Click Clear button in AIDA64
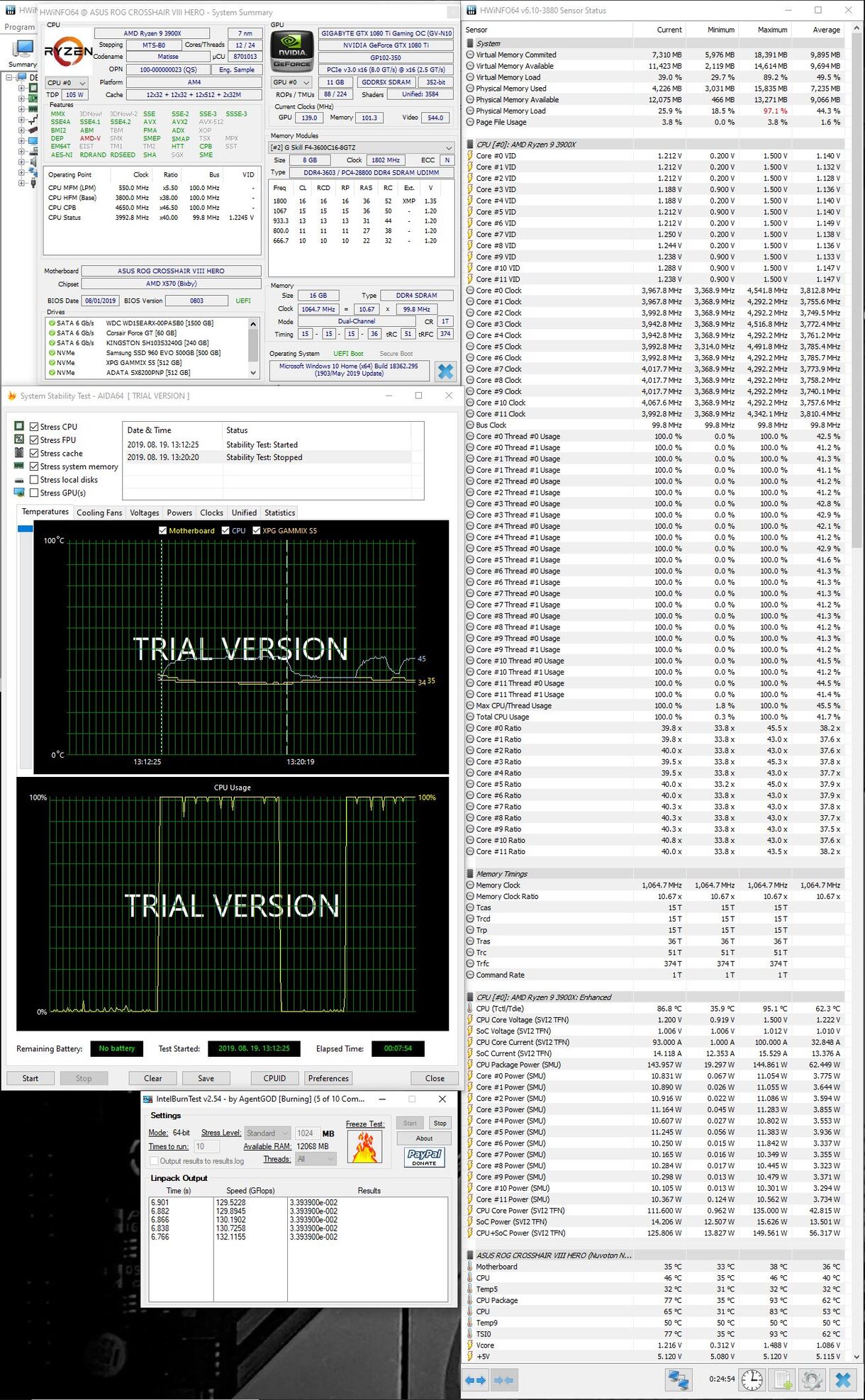 click(x=153, y=1078)
